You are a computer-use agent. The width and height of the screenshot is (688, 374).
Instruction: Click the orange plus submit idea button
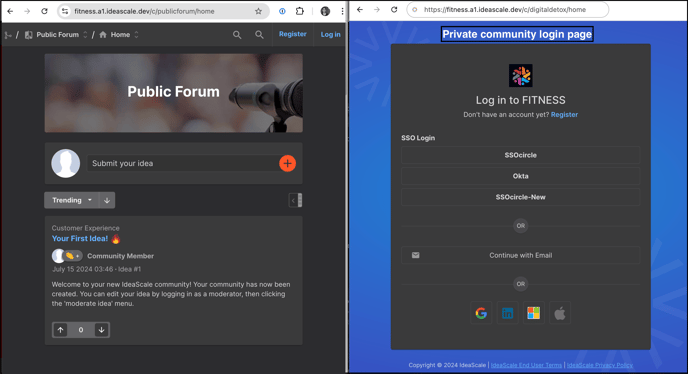coord(287,163)
